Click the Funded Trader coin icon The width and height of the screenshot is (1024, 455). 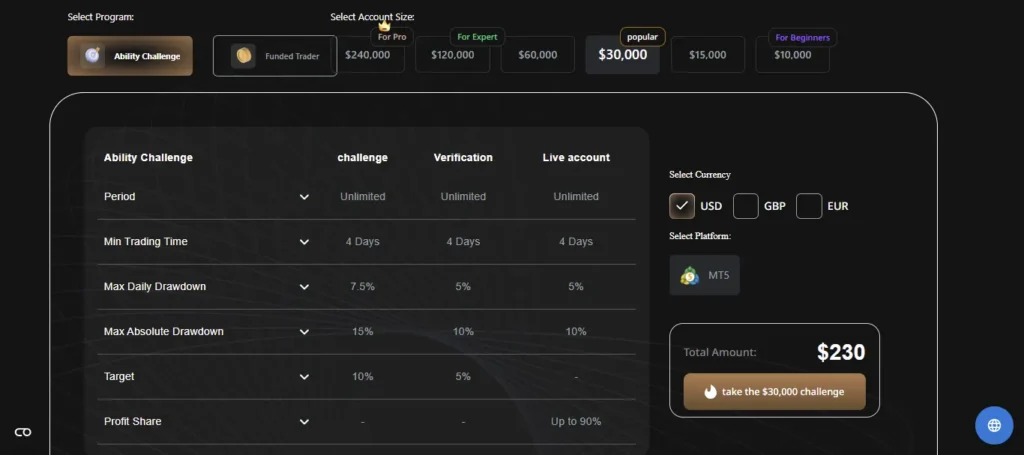(x=243, y=55)
